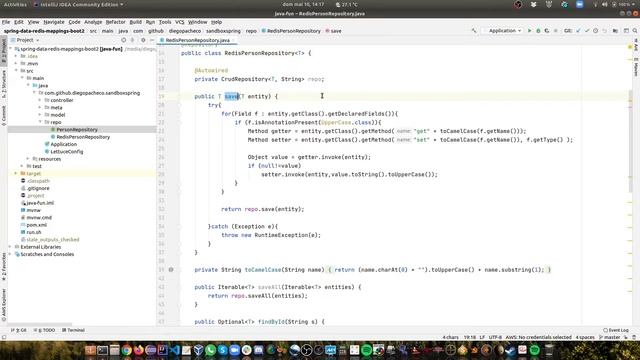The height and width of the screenshot is (360, 640).
Task: Open the Navigate menu
Action: coord(54,22)
